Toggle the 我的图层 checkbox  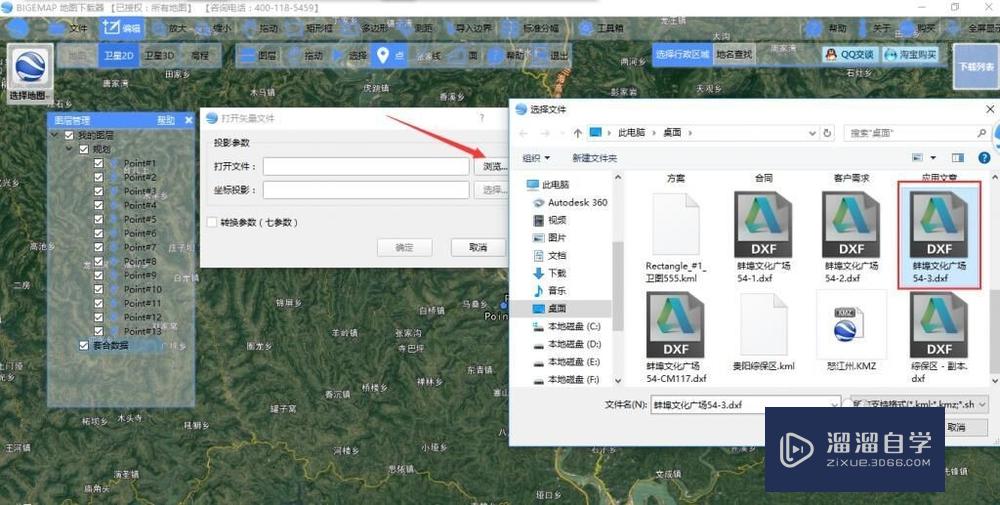click(x=70, y=135)
